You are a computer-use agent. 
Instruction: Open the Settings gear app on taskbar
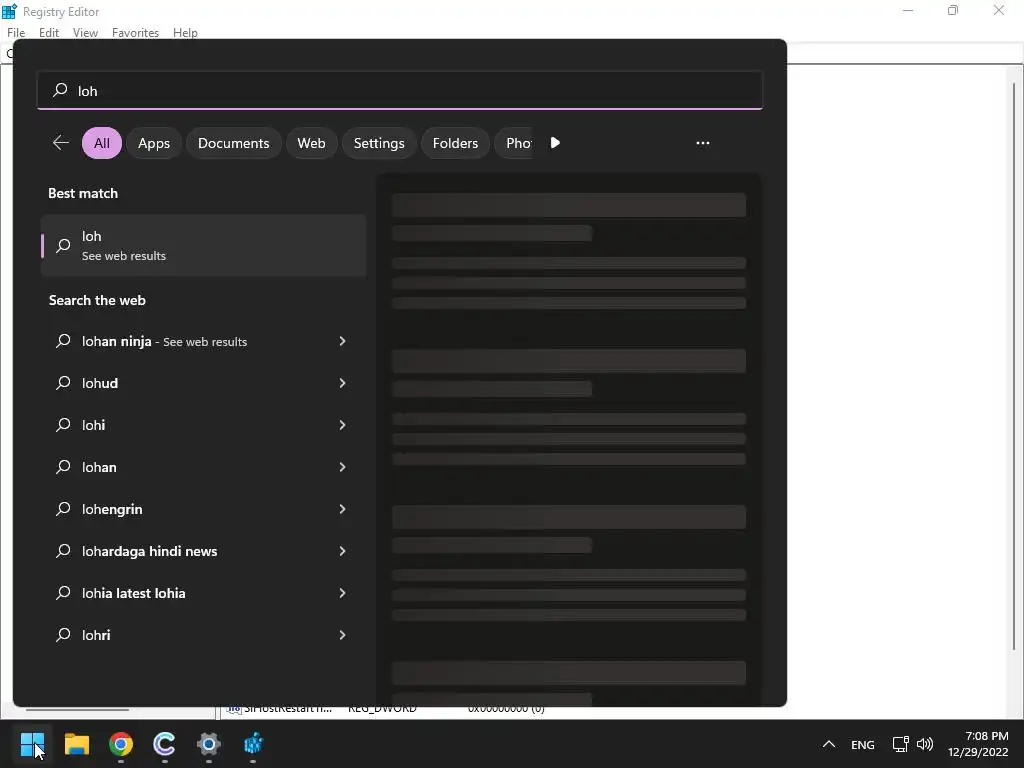point(209,744)
